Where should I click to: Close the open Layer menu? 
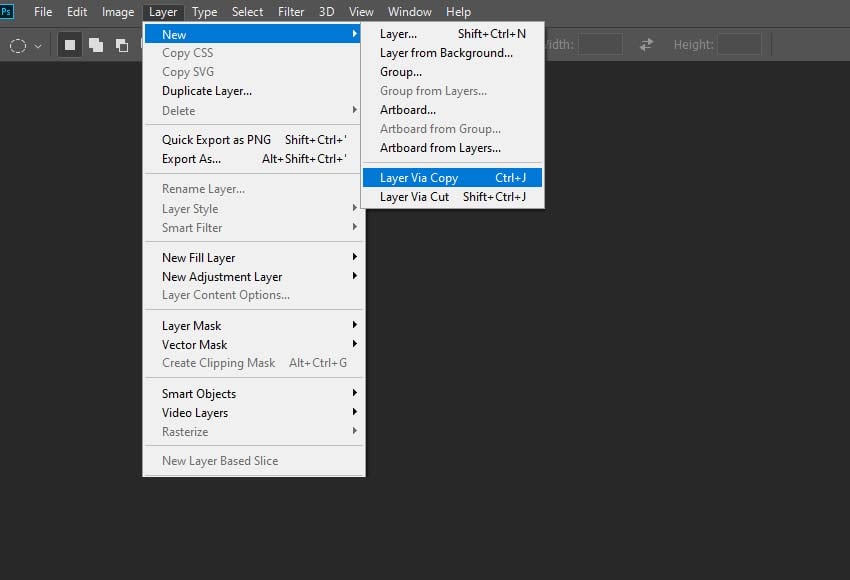point(163,11)
